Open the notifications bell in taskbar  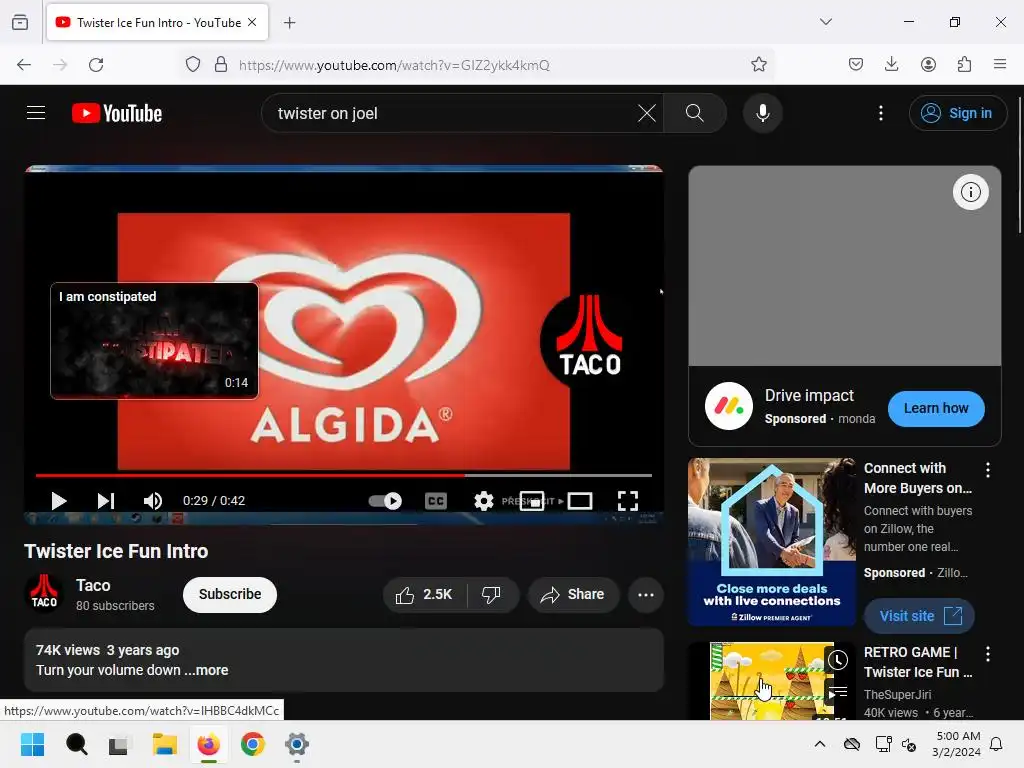(x=997, y=744)
